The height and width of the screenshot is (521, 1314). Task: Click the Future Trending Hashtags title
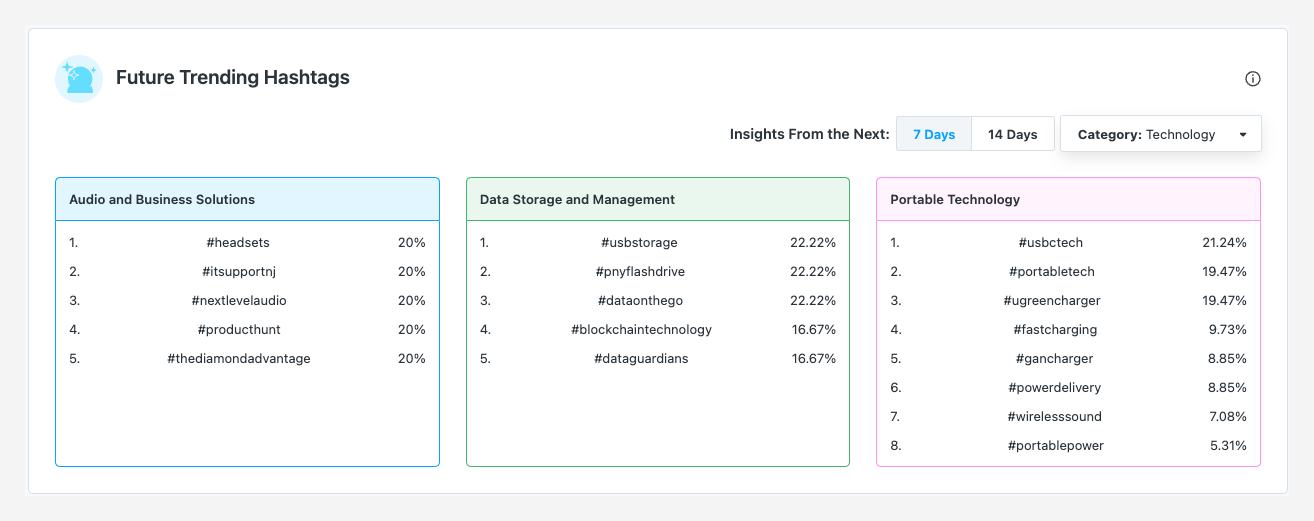pos(232,77)
